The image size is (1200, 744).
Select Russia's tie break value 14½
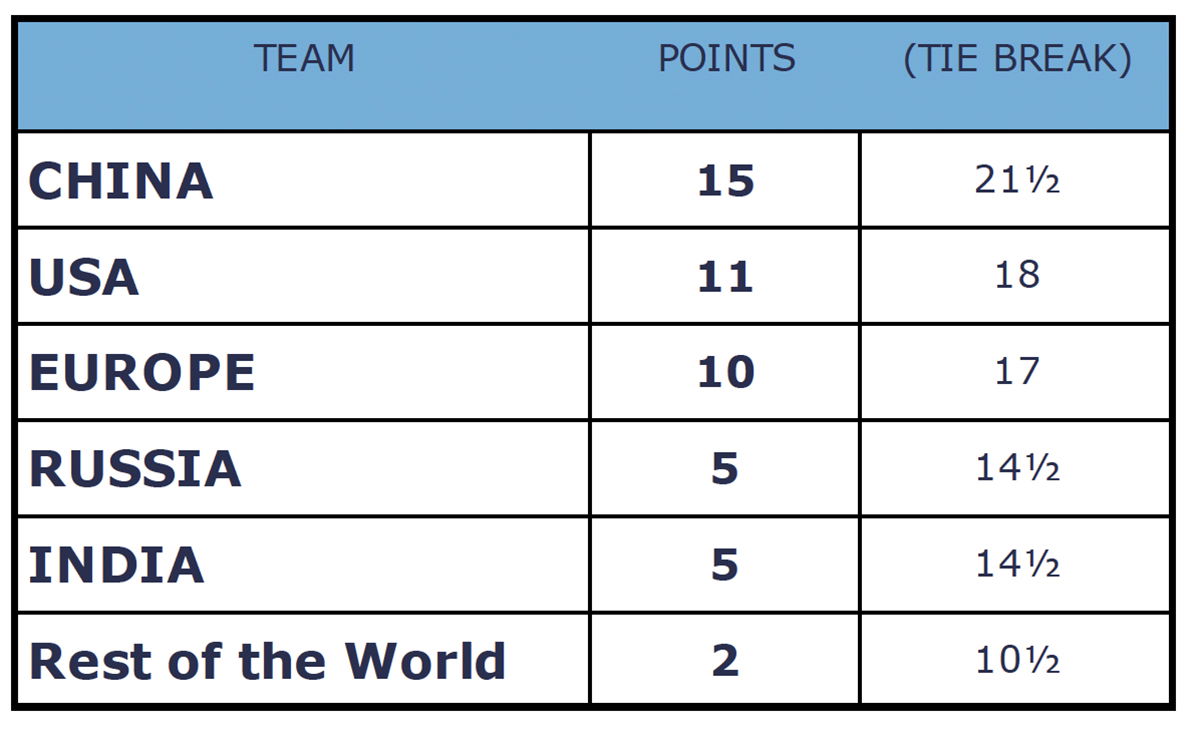(x=1016, y=468)
